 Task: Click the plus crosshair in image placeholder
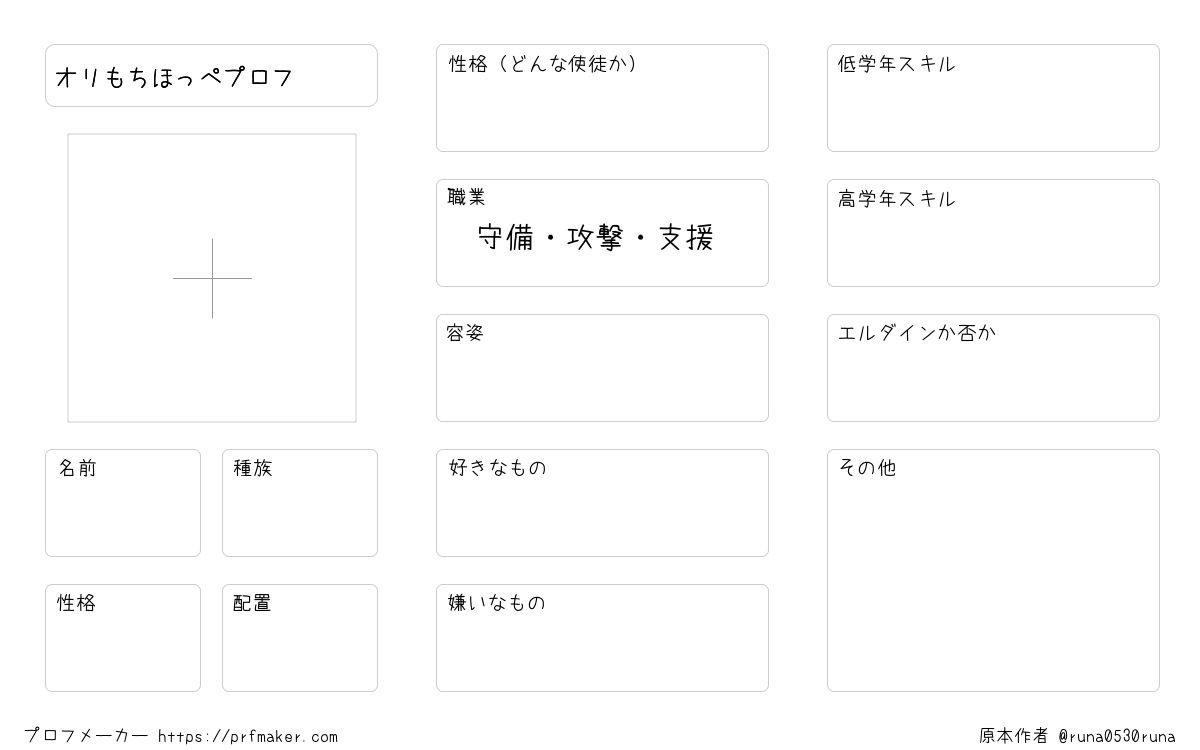click(x=212, y=278)
